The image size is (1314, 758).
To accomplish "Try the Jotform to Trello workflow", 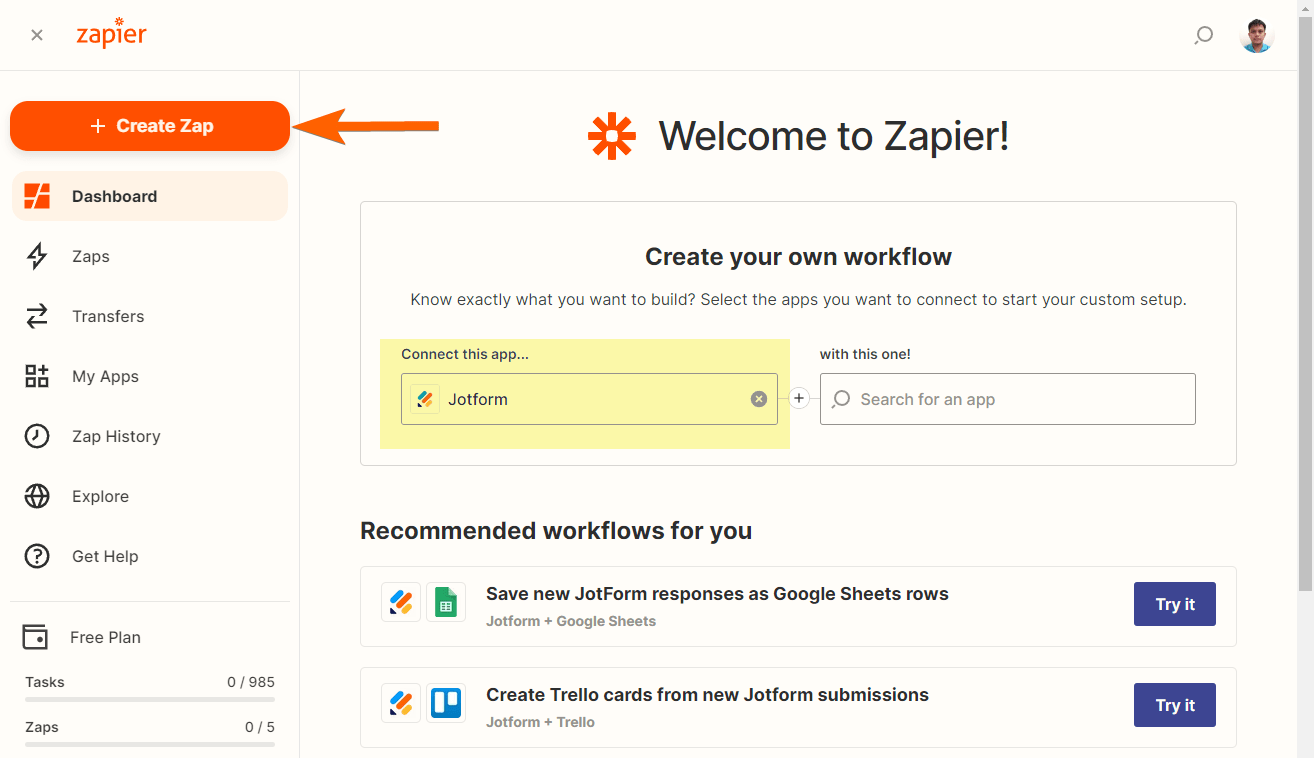I will 1175,705.
